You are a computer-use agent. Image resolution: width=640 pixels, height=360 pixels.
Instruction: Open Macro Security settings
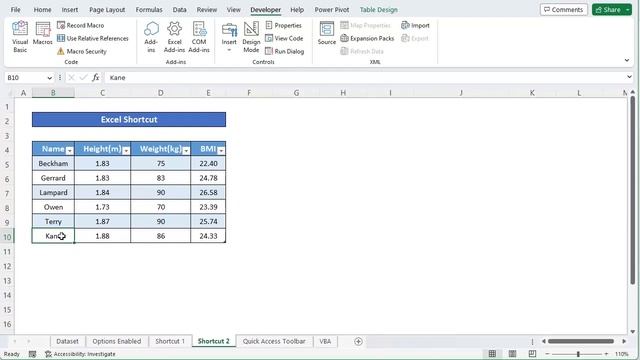(82, 51)
